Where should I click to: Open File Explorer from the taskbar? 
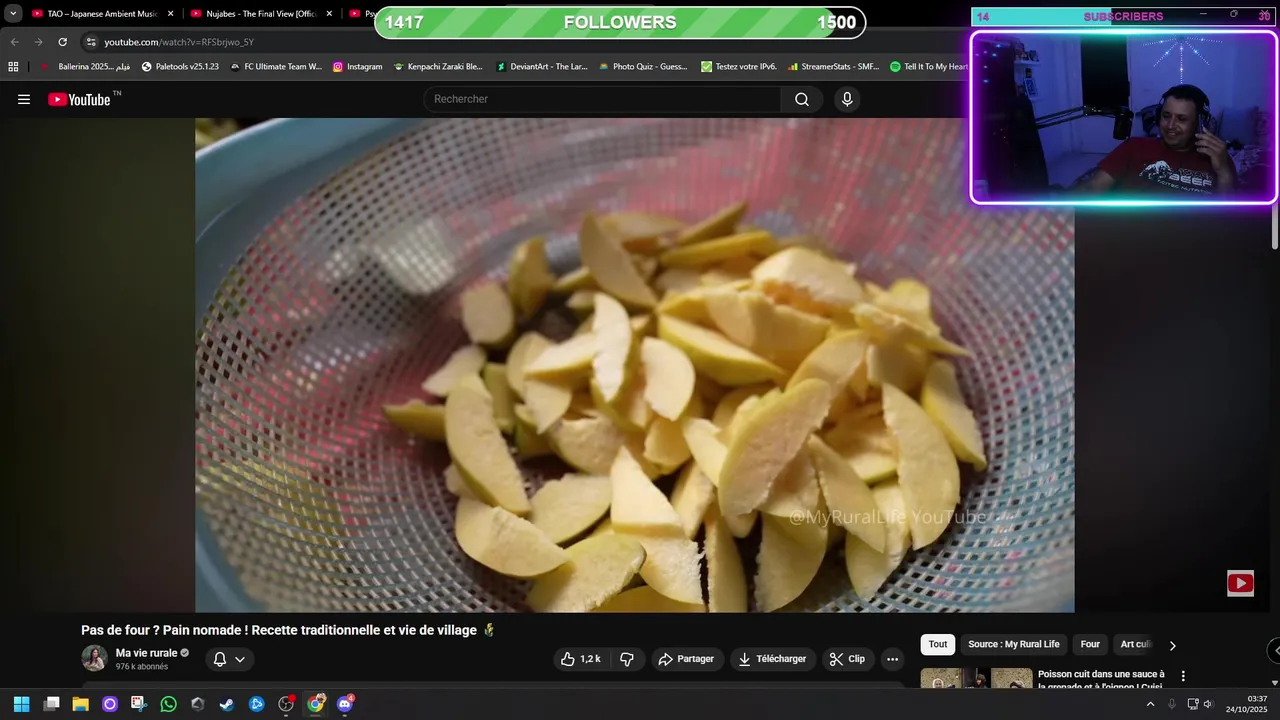tap(81, 704)
